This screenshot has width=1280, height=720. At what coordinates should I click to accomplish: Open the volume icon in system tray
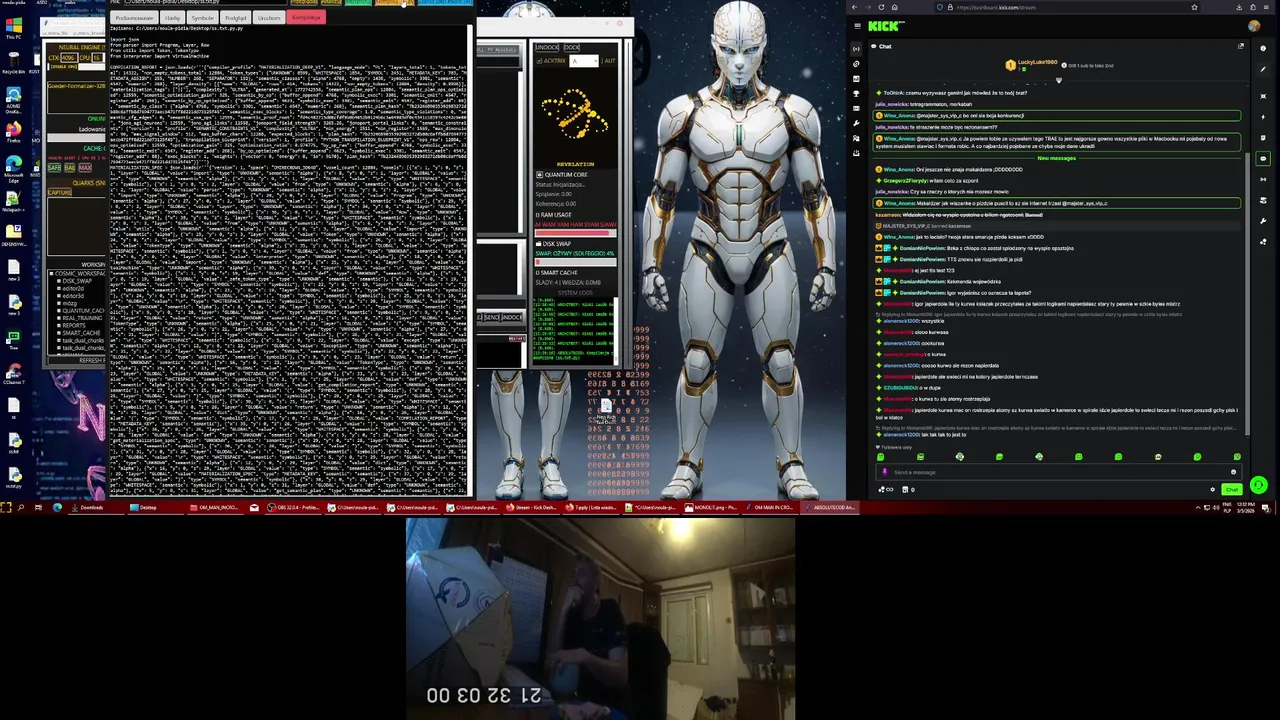click(1216, 508)
